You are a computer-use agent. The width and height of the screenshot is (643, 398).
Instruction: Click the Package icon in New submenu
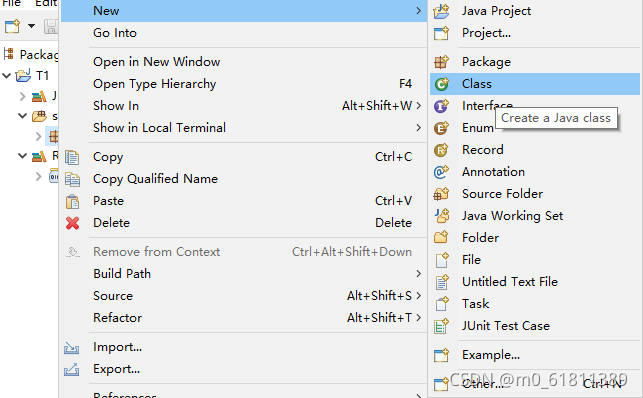click(x=441, y=62)
